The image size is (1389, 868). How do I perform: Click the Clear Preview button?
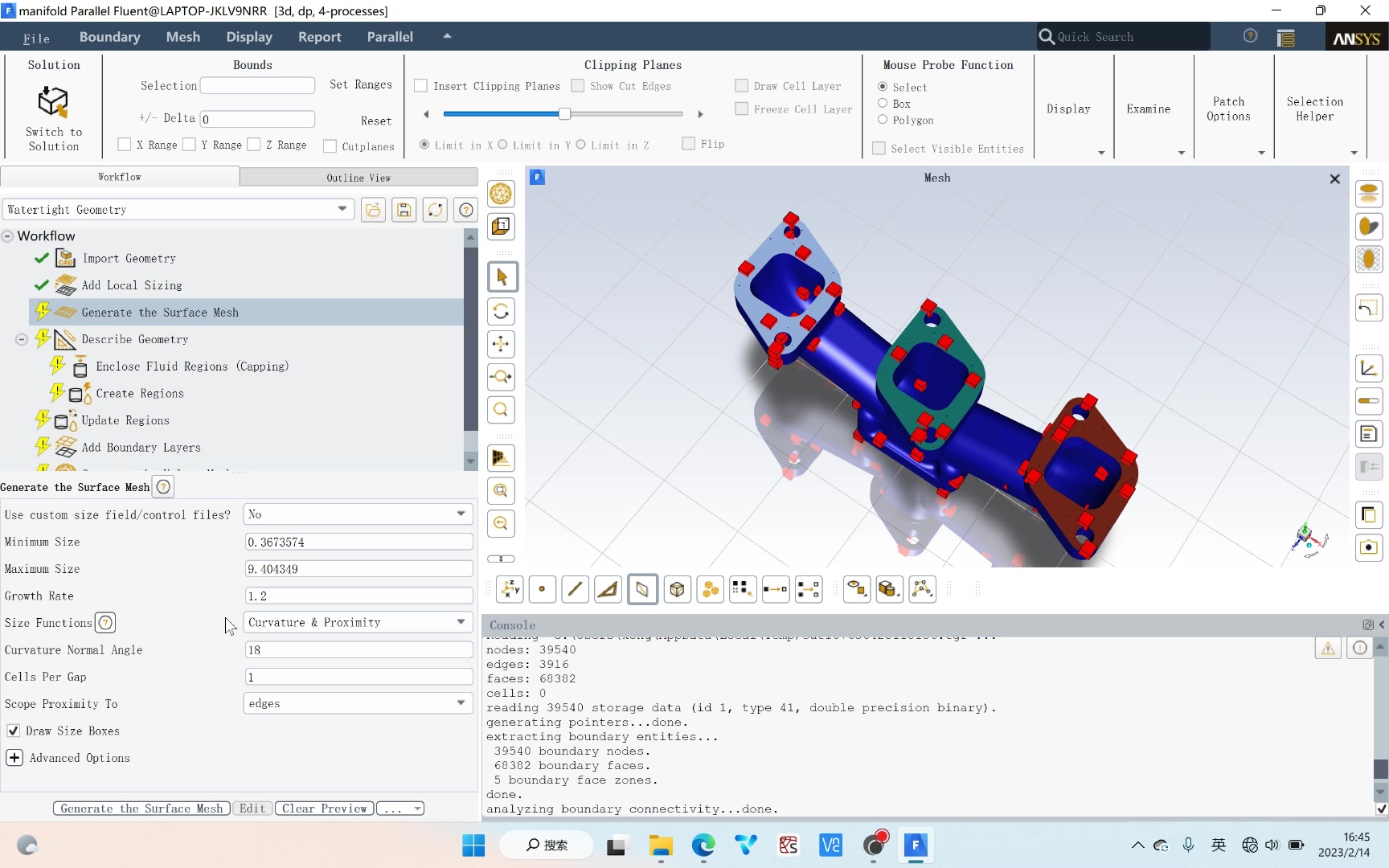click(x=323, y=809)
